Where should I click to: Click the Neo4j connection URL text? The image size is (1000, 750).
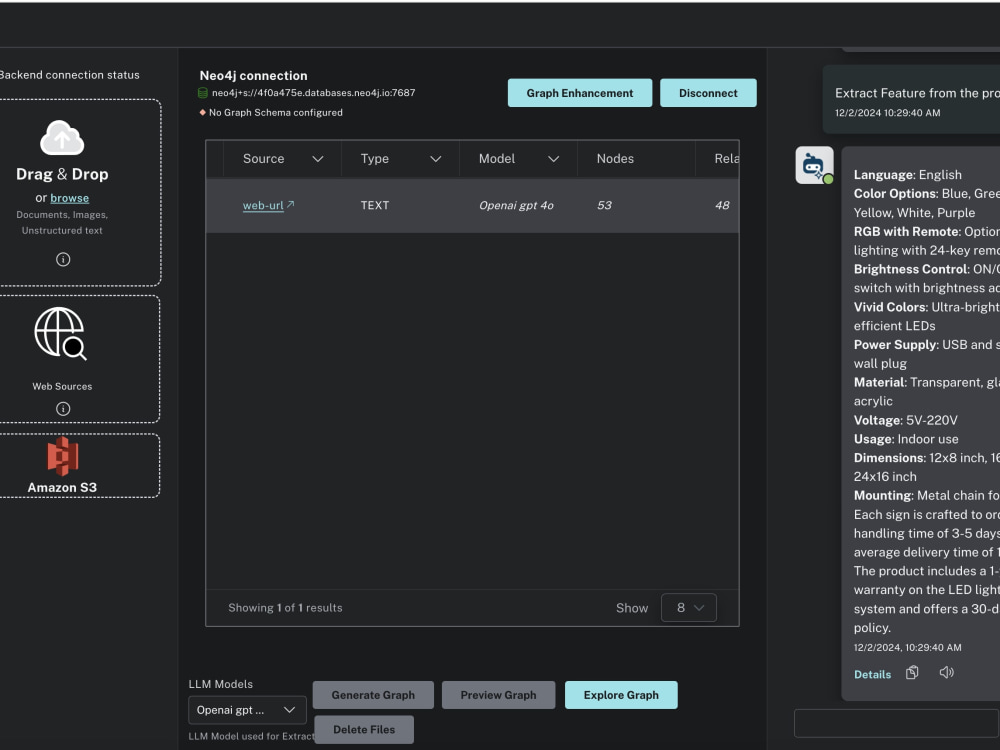coord(313,93)
